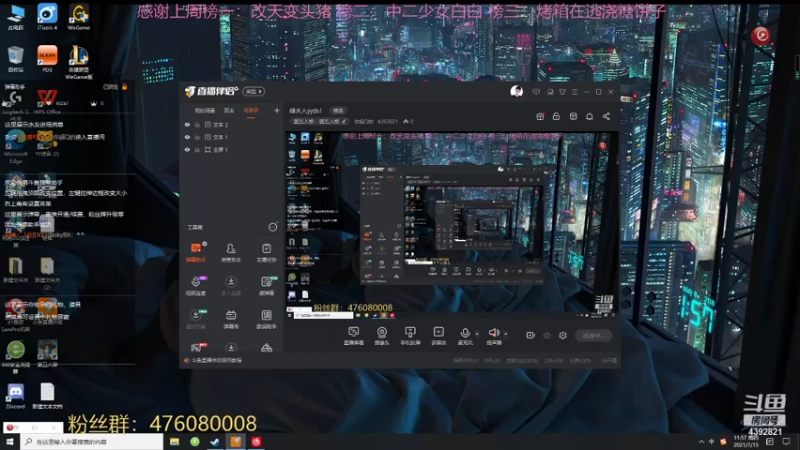Open the 主播任务 tool icon

[x=266, y=252]
